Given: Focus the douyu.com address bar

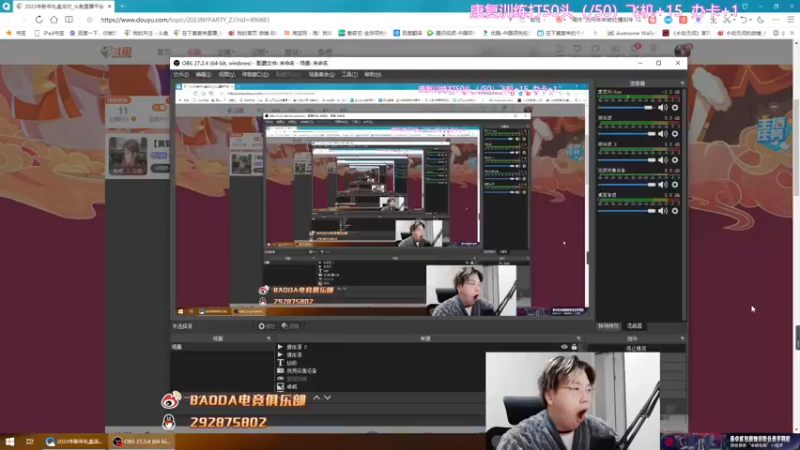Looking at the screenshot, I should pyautogui.click(x=185, y=20).
